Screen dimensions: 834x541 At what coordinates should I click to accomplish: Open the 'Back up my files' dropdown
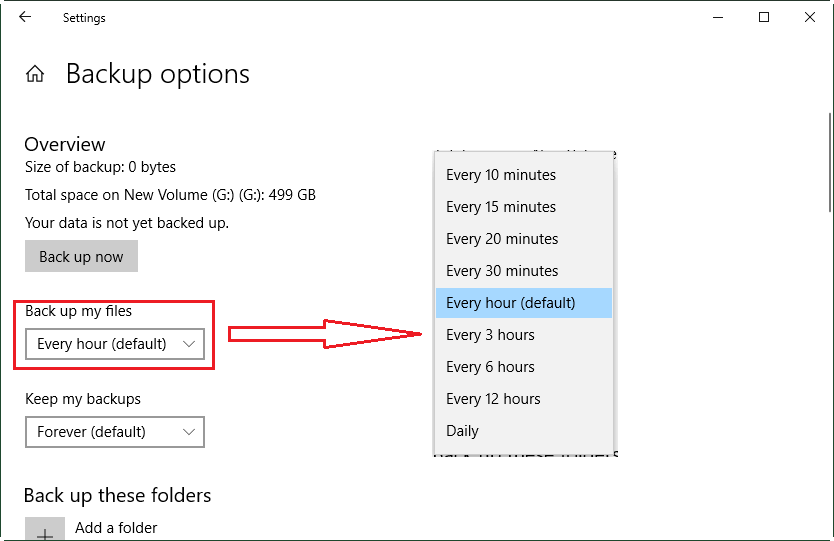coord(115,344)
